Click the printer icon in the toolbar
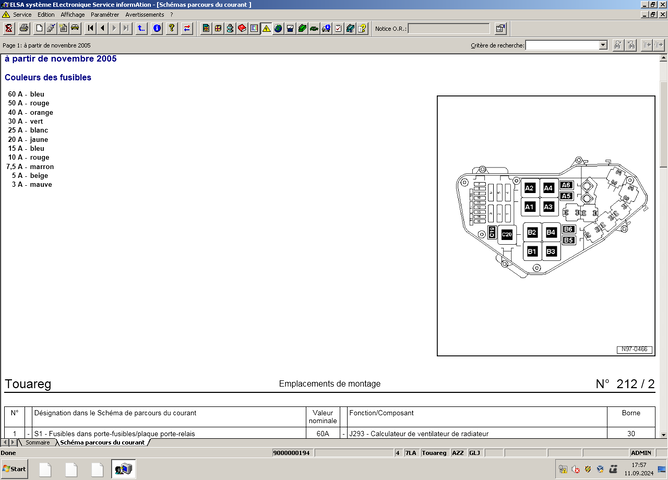The height and width of the screenshot is (480, 668). click(24, 29)
